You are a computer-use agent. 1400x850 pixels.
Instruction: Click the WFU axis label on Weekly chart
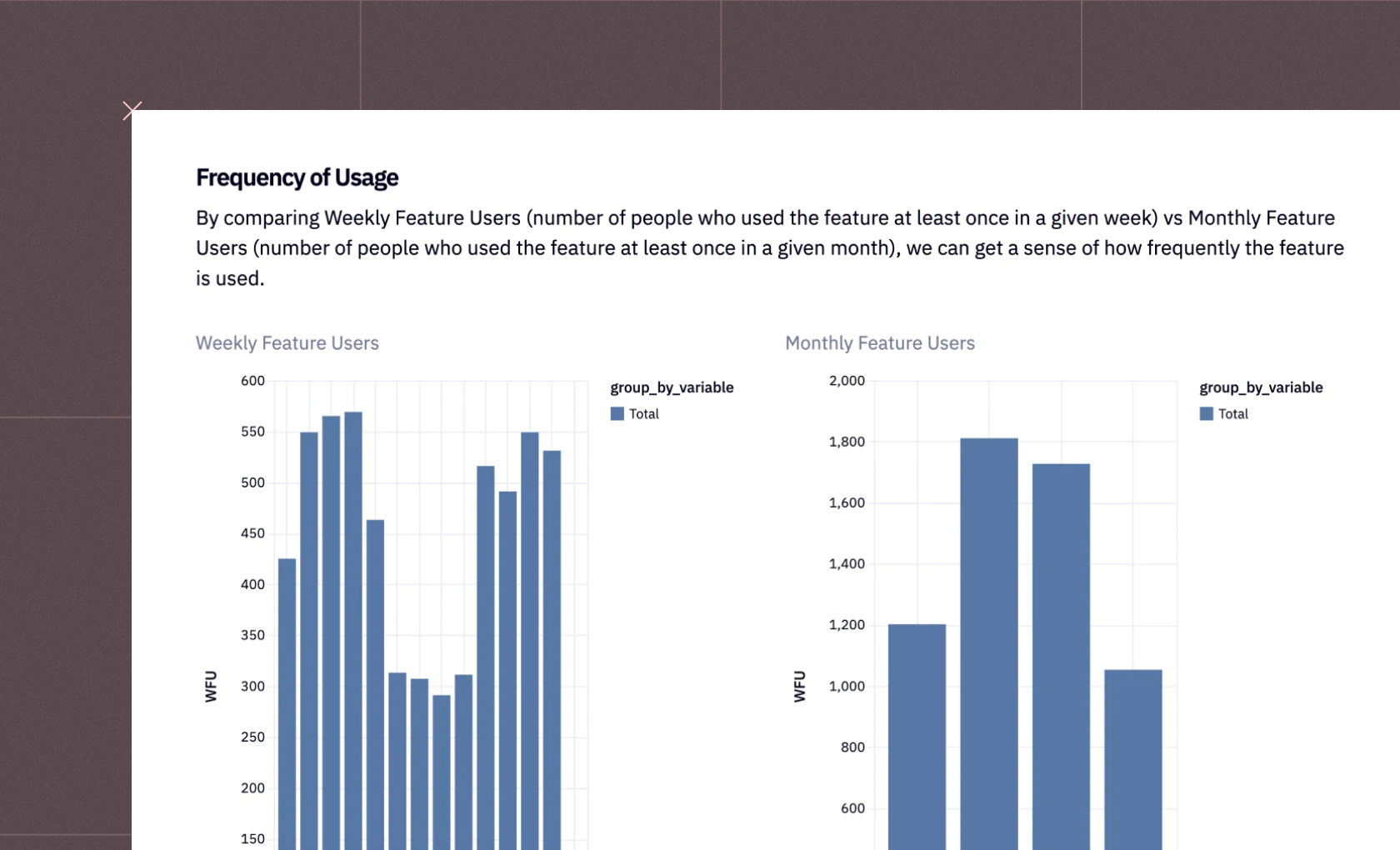211,684
